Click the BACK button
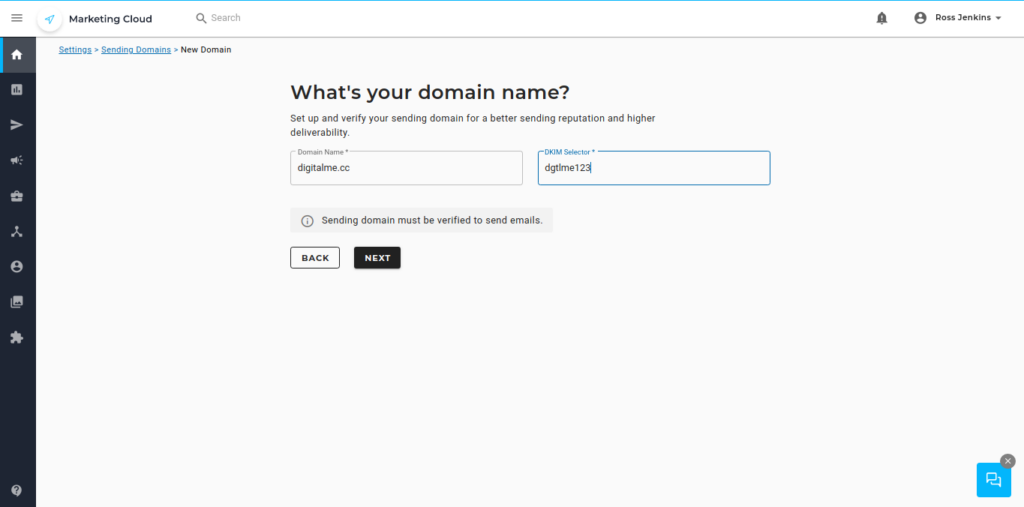1024x507 pixels. 315,258
